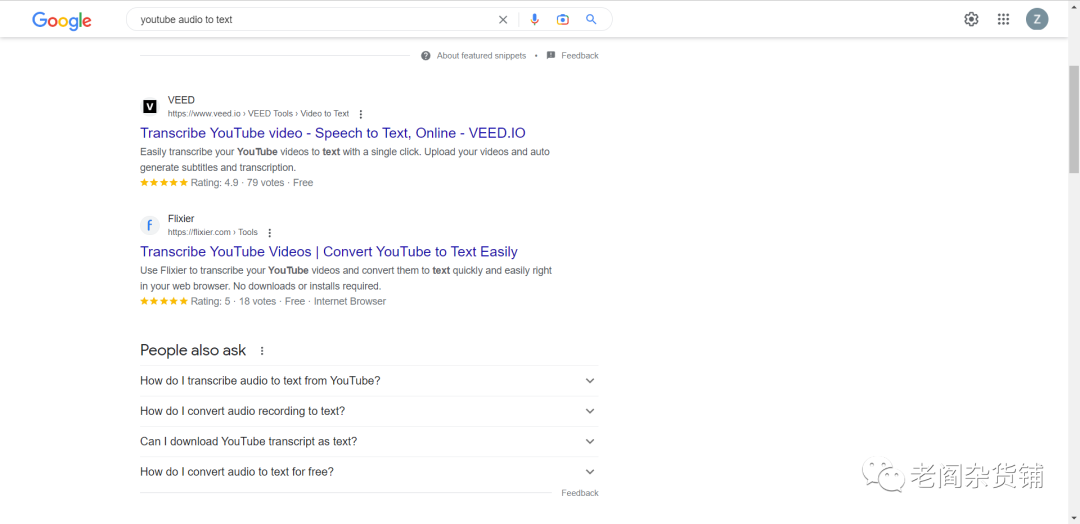Open three-dot menu beside Flixier result URL
The width and height of the screenshot is (1080, 524).
click(x=269, y=233)
